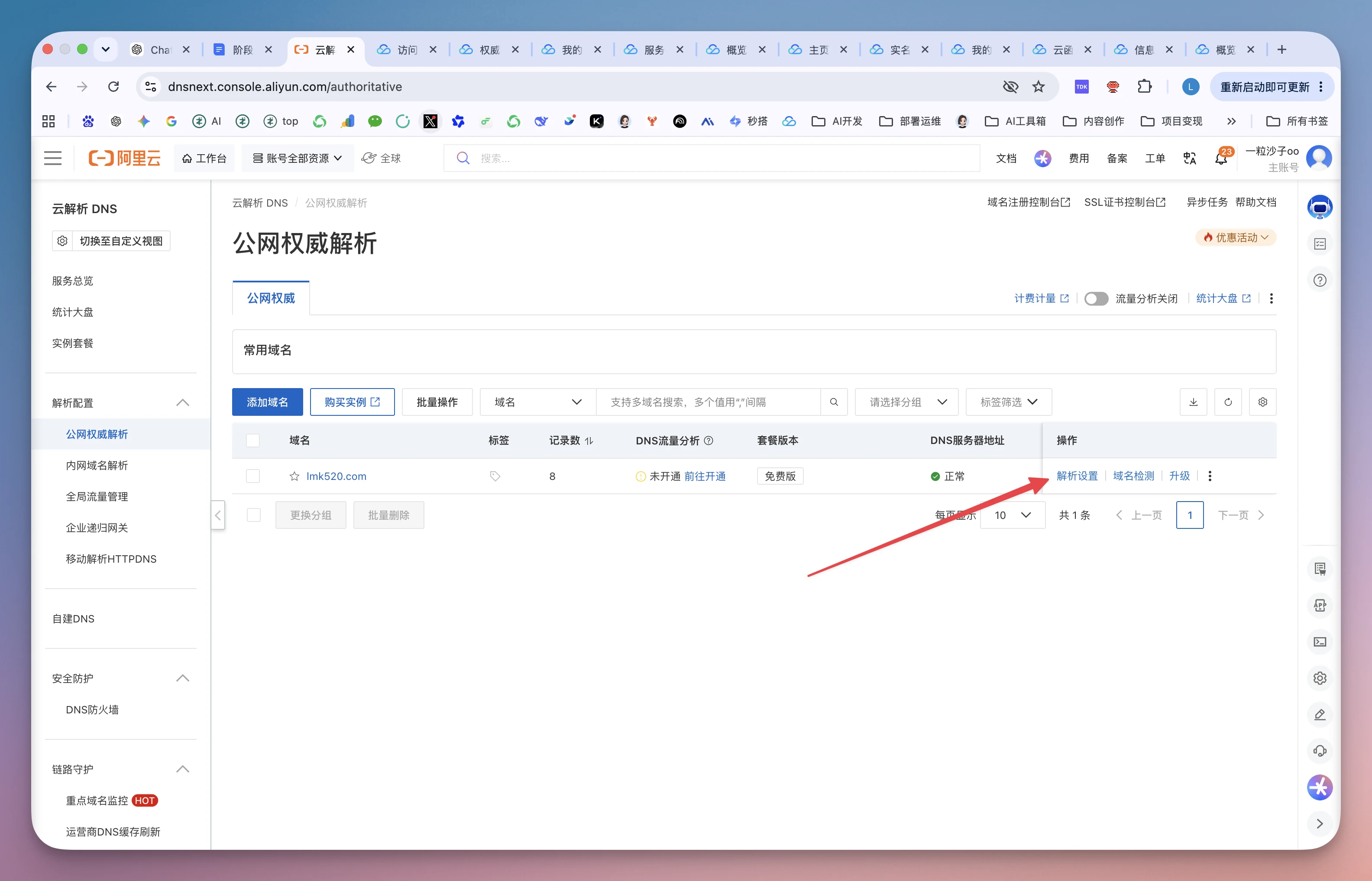Click the 升级 link for lmk520.com
The image size is (1372, 881).
tap(1179, 476)
